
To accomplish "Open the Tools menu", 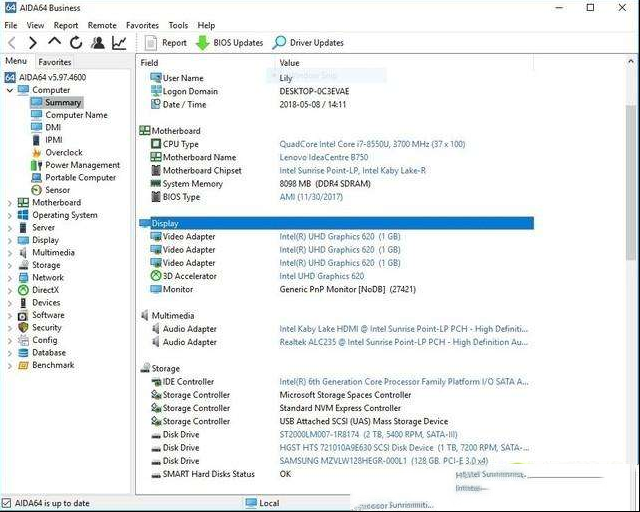I will tap(178, 25).
